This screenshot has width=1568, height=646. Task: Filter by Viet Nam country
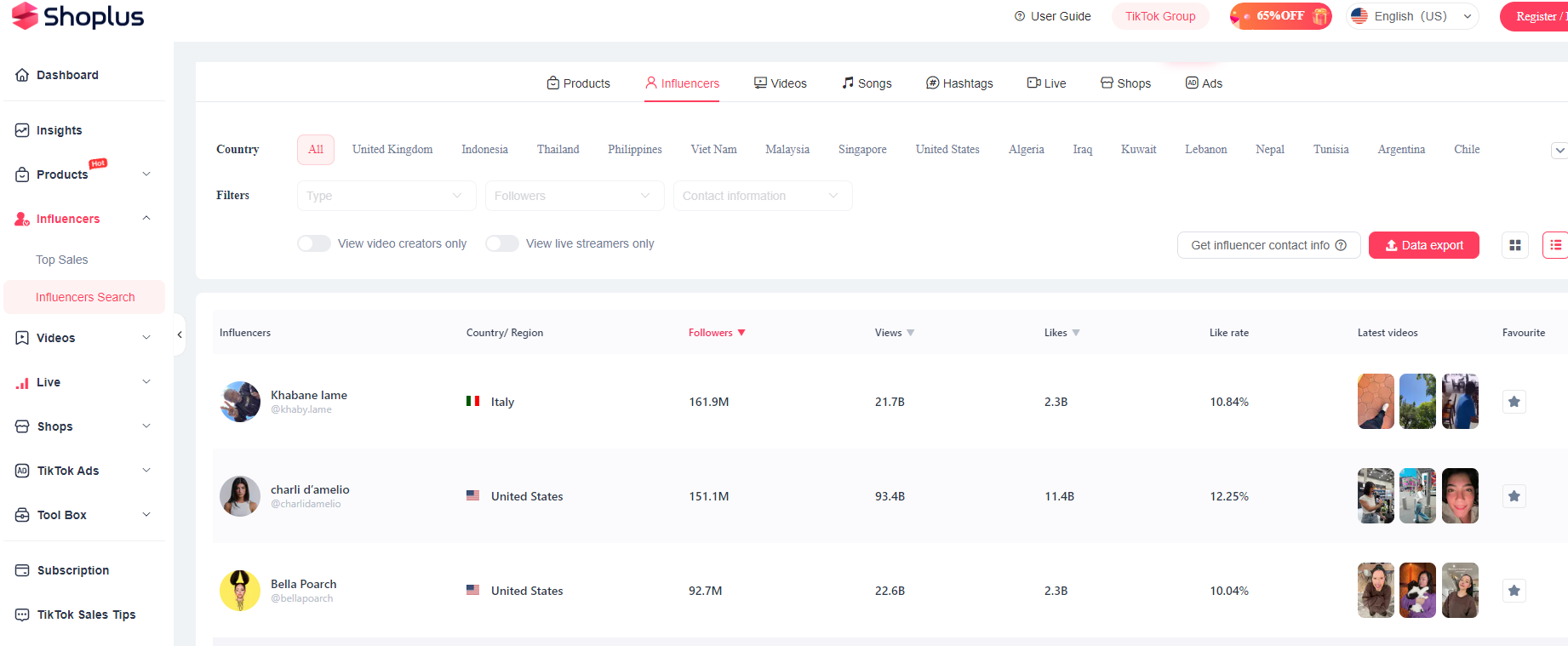click(x=713, y=149)
